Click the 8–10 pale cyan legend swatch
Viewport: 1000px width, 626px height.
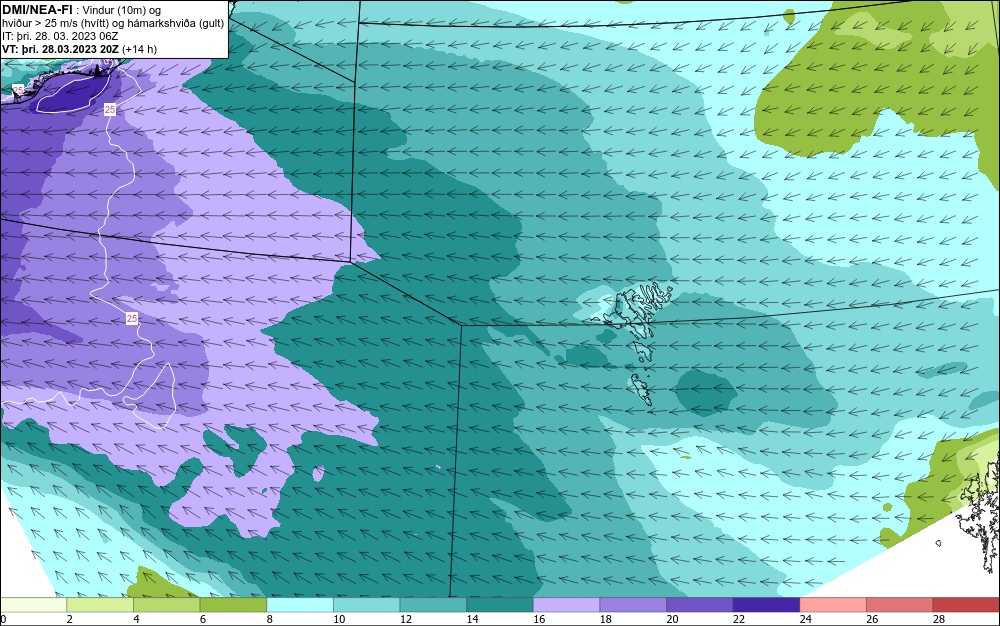click(x=300, y=605)
